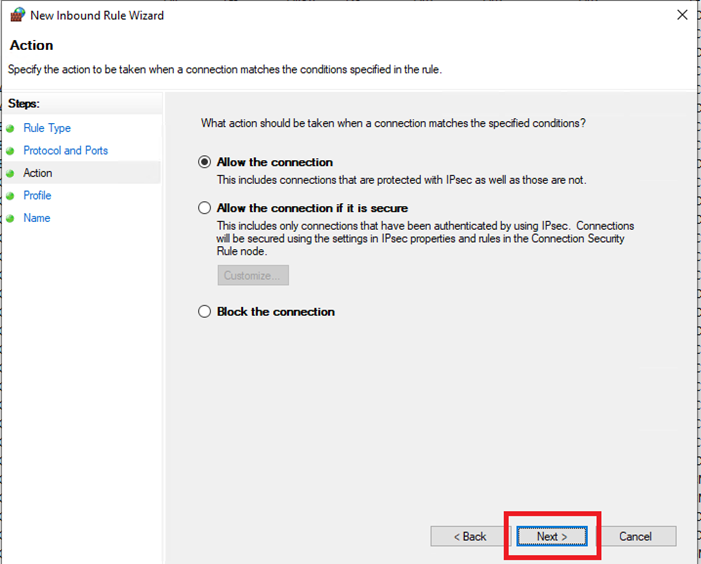
Task: Choose Allow the connection if it is secure
Action: tap(204, 208)
